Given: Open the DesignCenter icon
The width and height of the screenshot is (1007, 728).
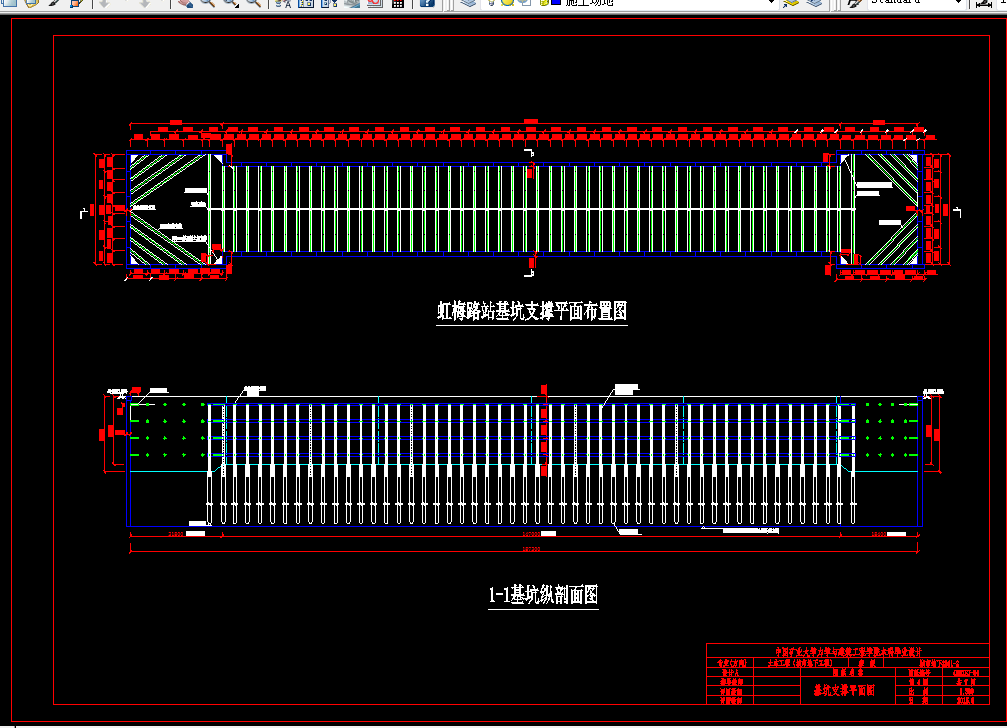Looking at the screenshot, I should [x=306, y=3].
